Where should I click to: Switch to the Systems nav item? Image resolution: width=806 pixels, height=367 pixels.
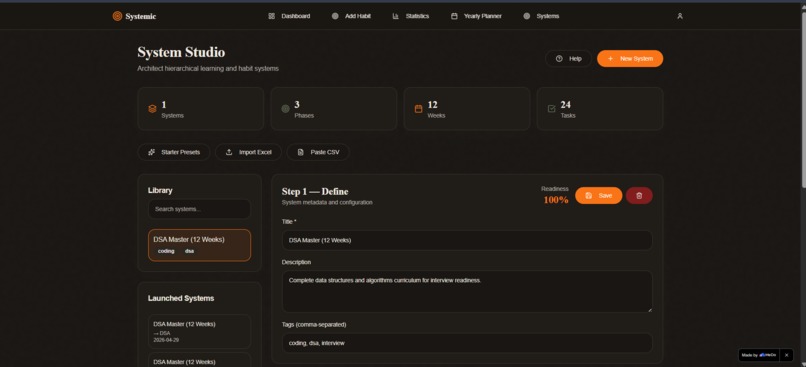[541, 16]
